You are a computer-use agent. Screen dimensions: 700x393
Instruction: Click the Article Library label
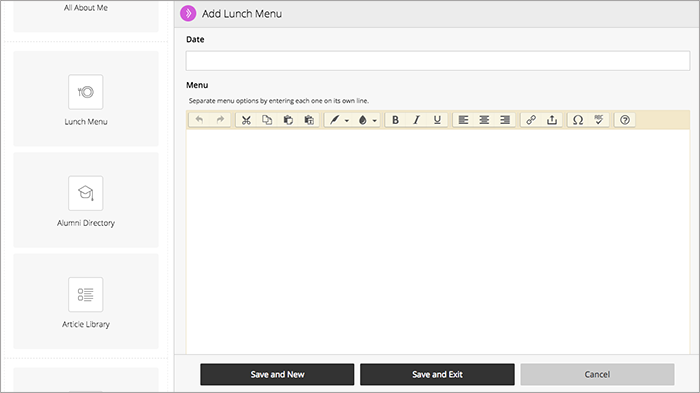(86, 324)
